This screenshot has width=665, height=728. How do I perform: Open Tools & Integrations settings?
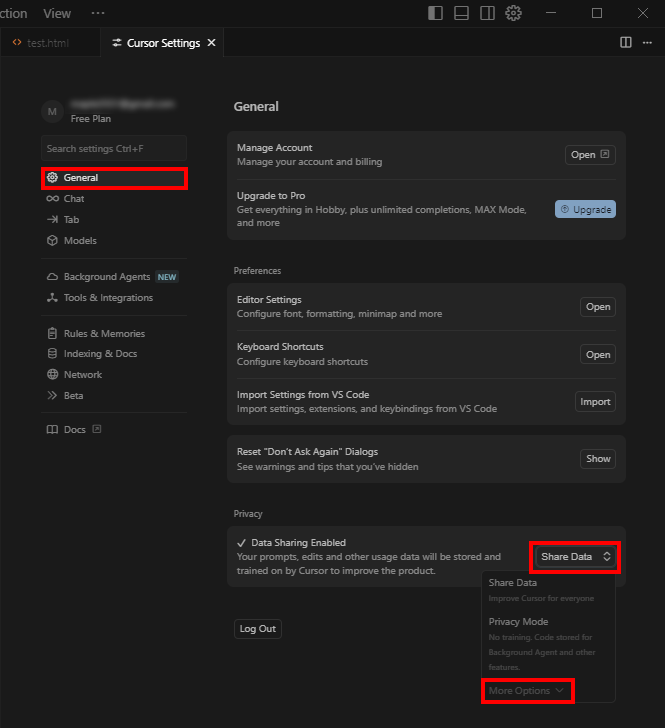point(114,298)
